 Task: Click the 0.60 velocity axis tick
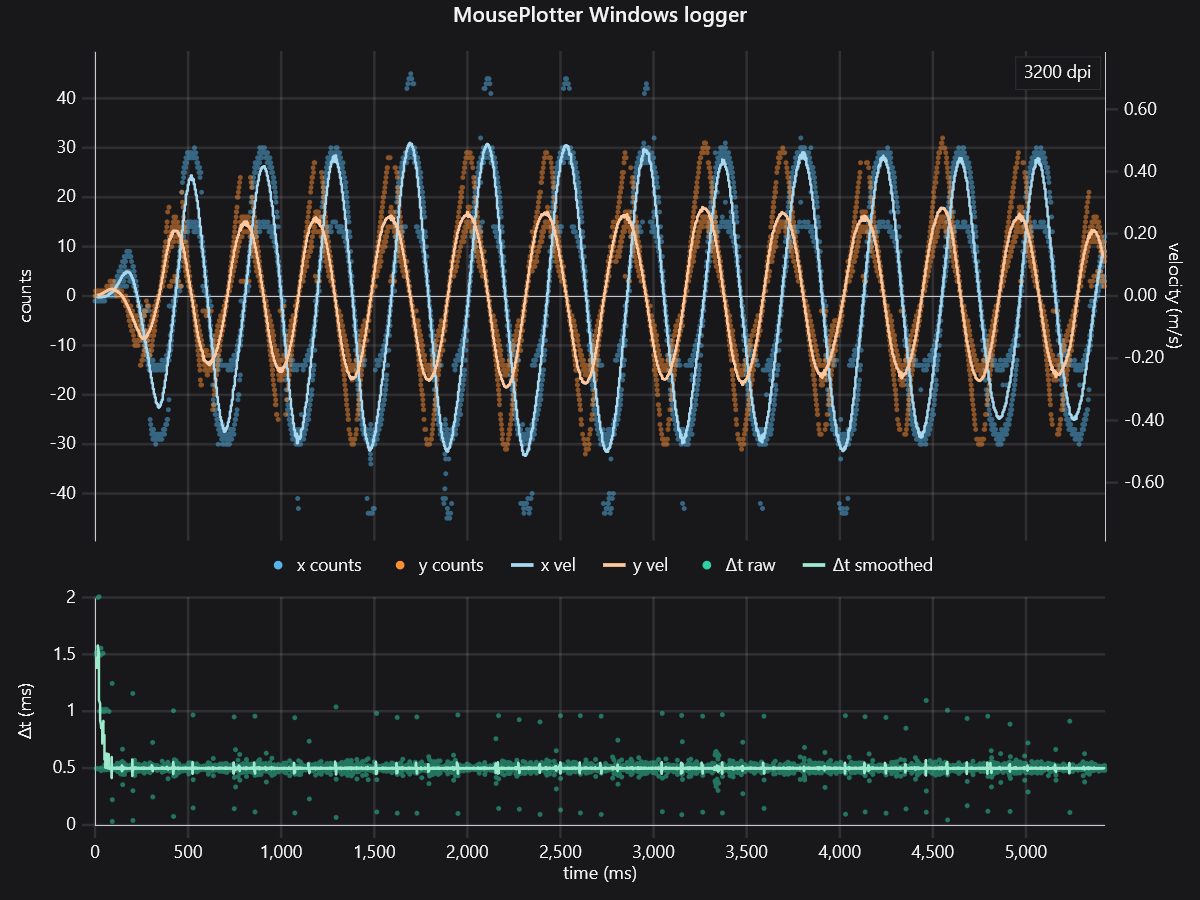(x=1138, y=109)
